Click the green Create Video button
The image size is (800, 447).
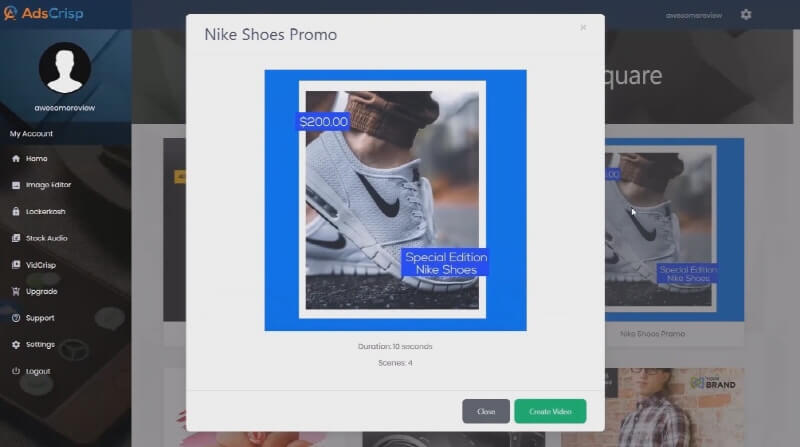pyautogui.click(x=550, y=411)
